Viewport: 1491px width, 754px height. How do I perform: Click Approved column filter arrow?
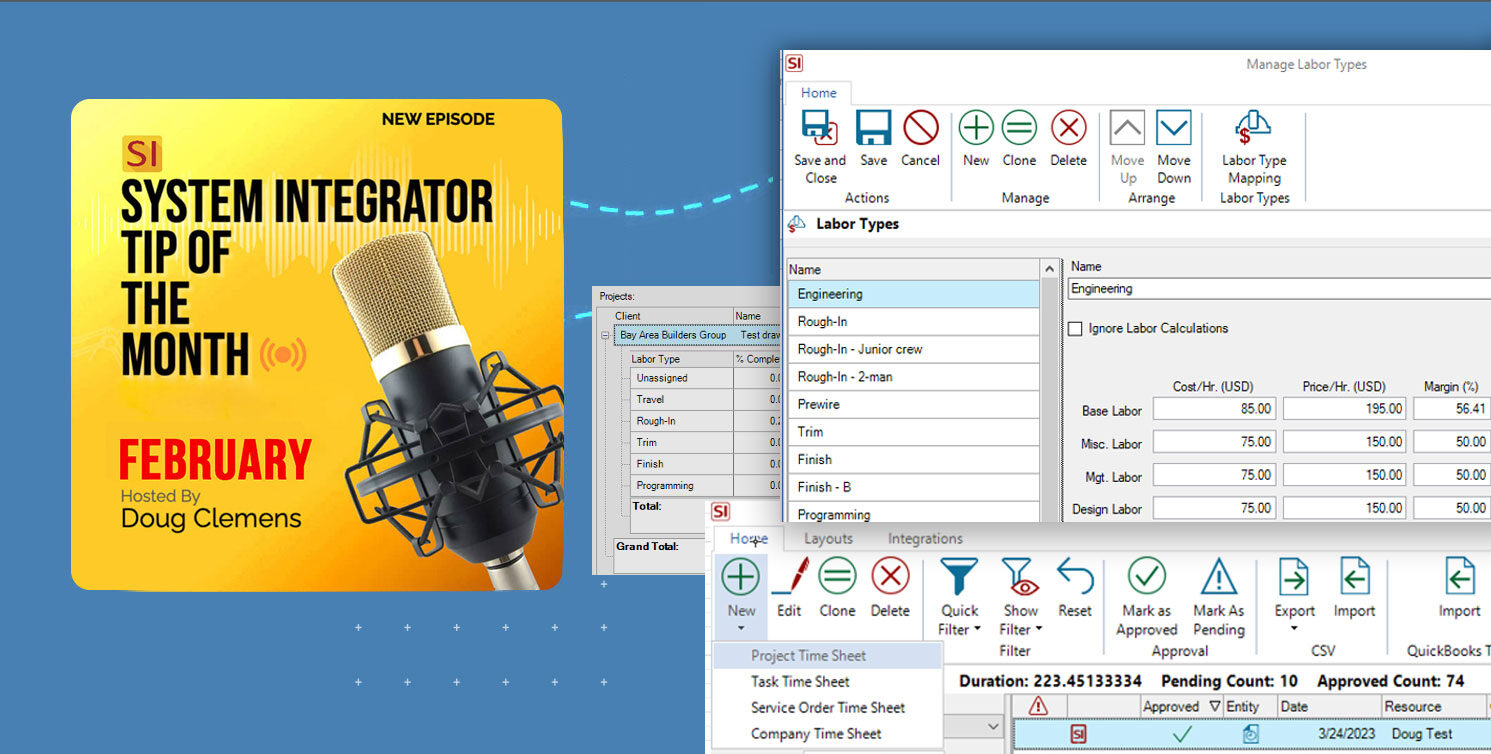[1214, 706]
